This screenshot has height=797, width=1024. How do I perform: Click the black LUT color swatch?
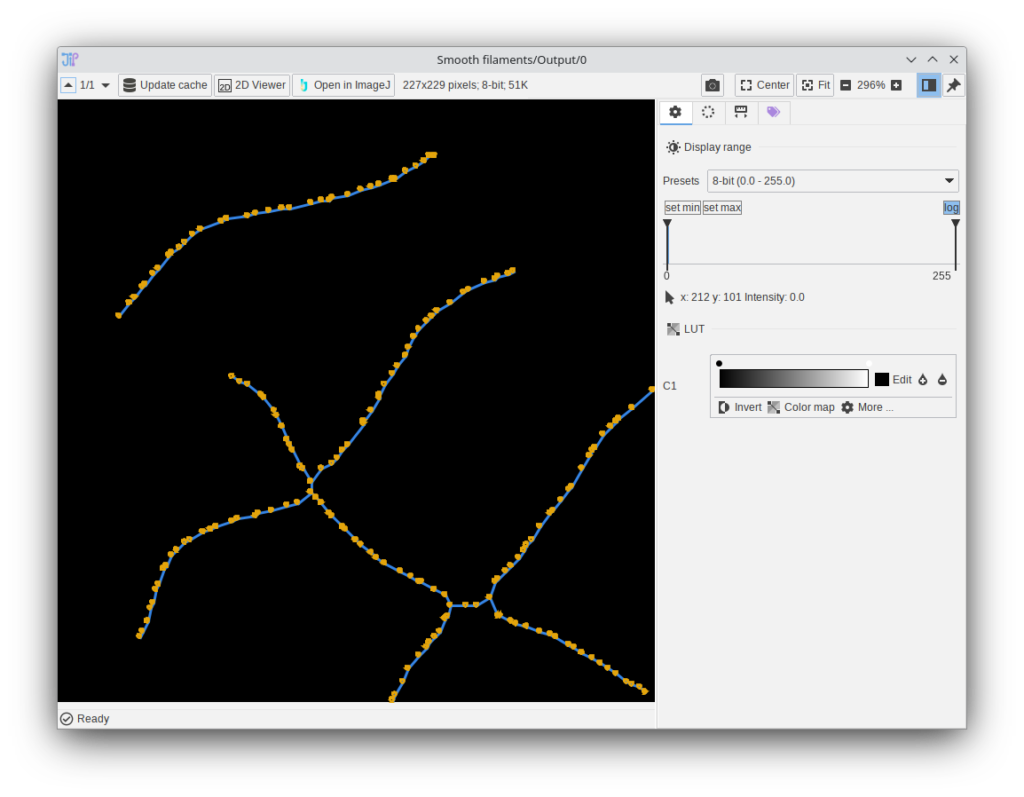882,380
